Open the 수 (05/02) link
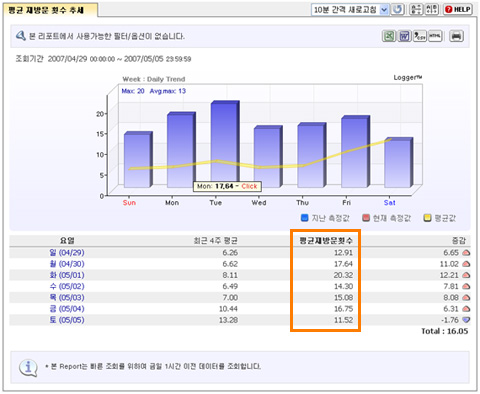 click(x=67, y=286)
